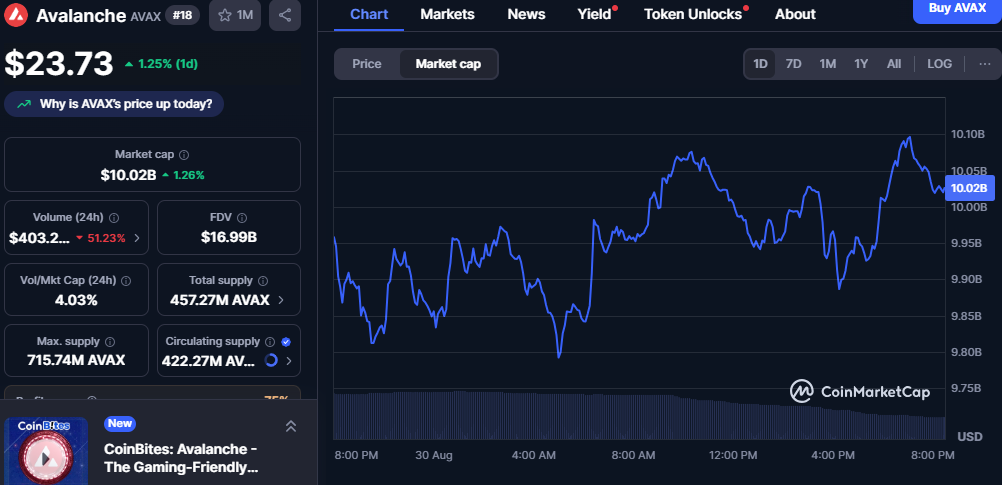1002x485 pixels.
Task: Click the 457.27M AVAX total supply value
Action: [220, 300]
